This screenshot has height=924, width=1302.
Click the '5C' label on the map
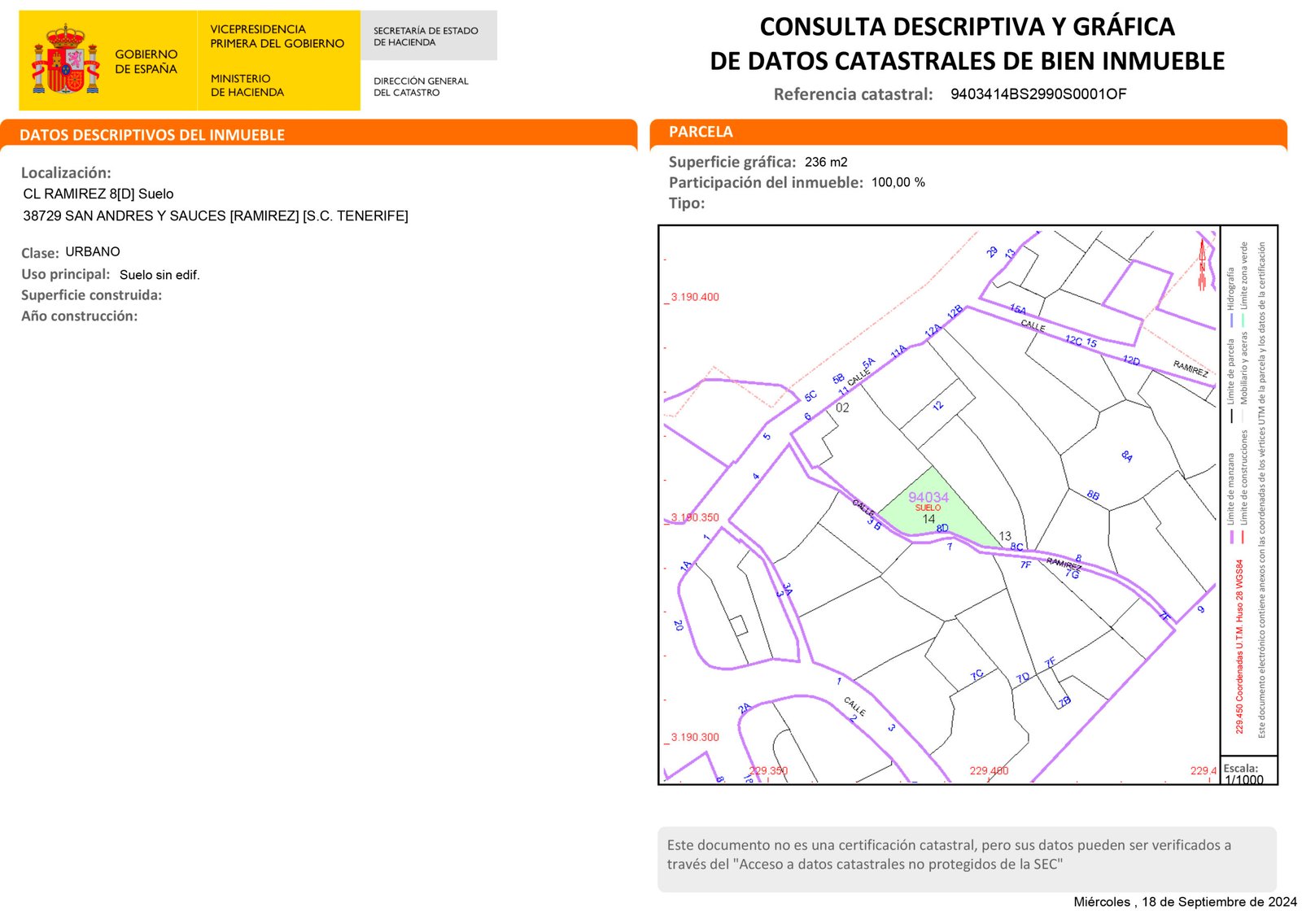[x=810, y=396]
